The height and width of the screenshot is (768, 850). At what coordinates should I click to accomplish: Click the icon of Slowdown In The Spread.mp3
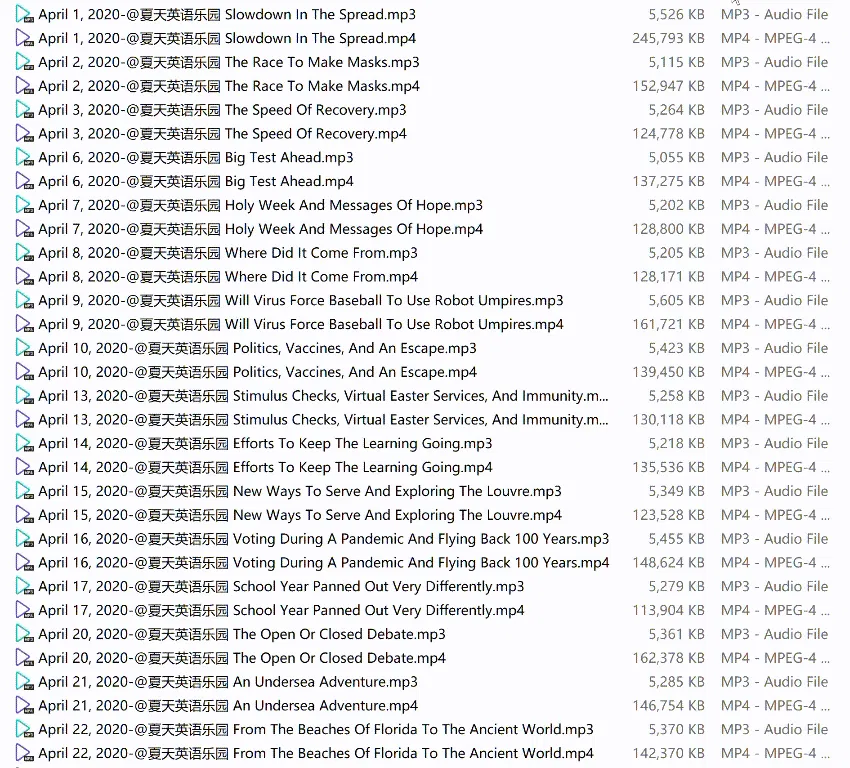pos(24,14)
